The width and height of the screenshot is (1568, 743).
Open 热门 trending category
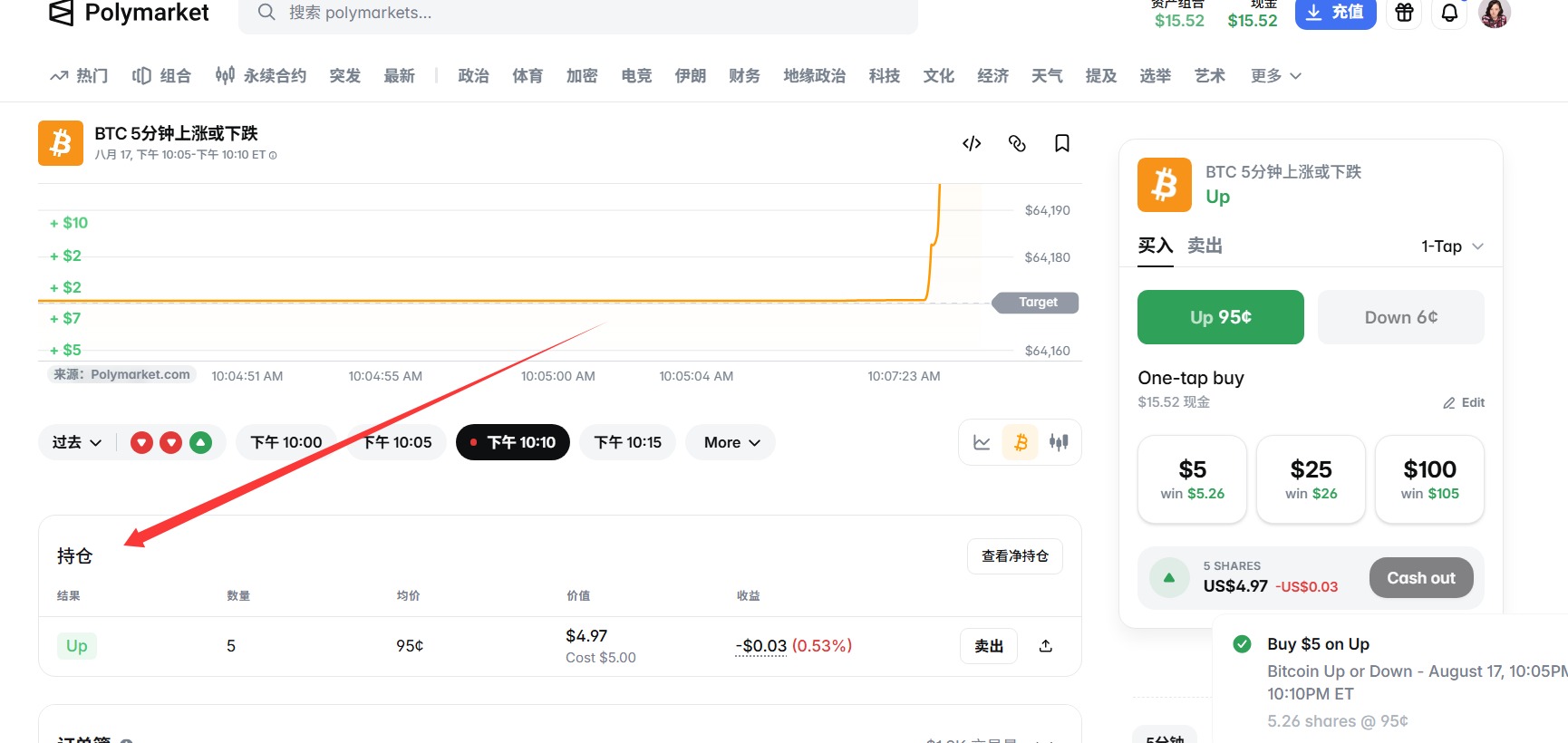(x=79, y=76)
